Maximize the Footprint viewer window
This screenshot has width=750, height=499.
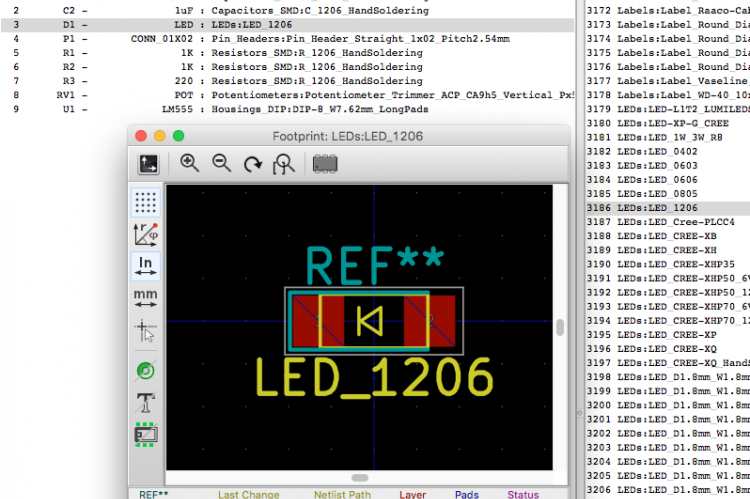click(178, 136)
